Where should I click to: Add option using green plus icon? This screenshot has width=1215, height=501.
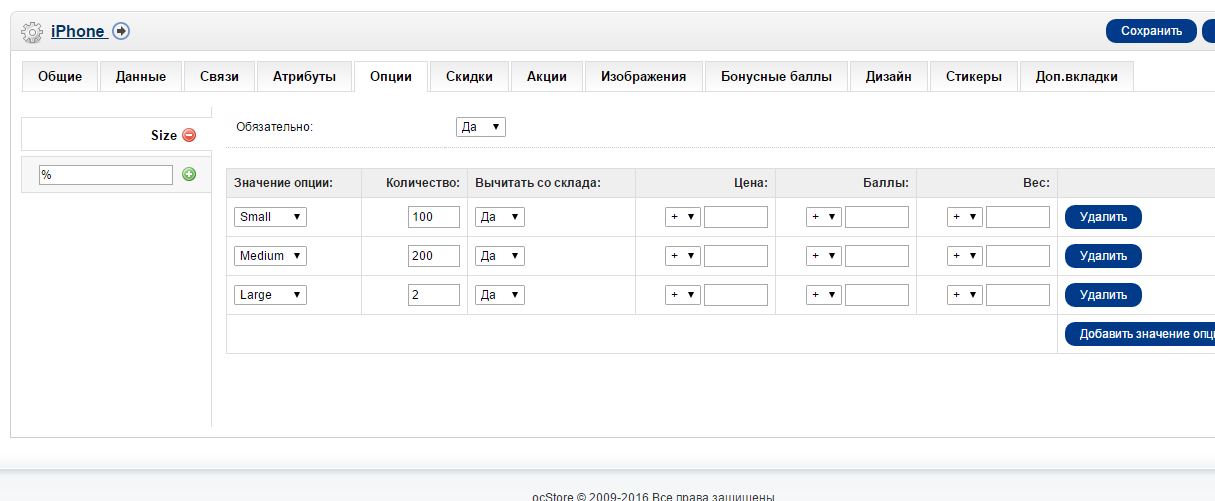(189, 174)
